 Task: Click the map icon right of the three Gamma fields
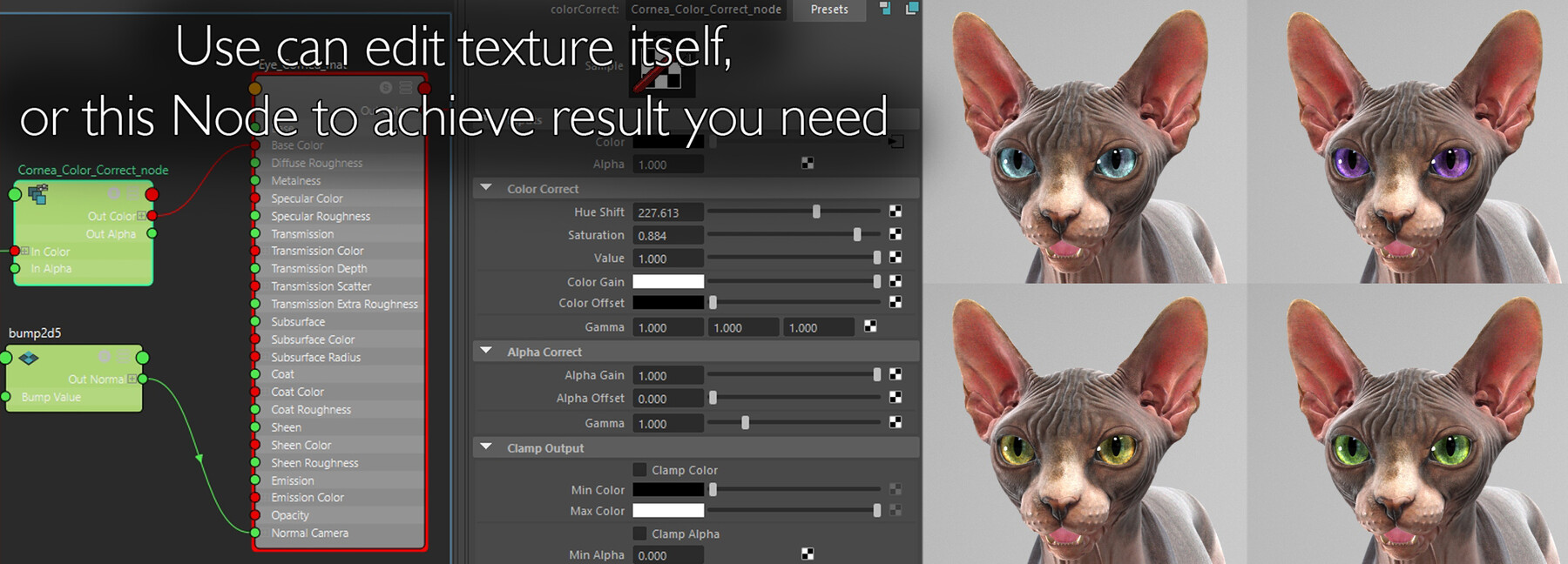point(870,326)
